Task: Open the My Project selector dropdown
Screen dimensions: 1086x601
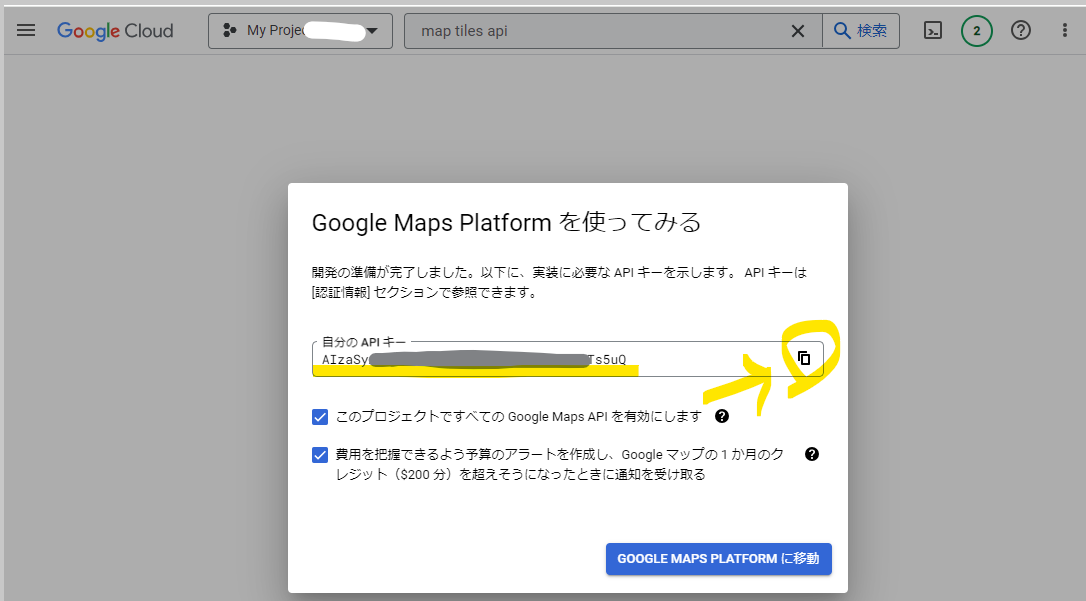Action: click(x=300, y=30)
